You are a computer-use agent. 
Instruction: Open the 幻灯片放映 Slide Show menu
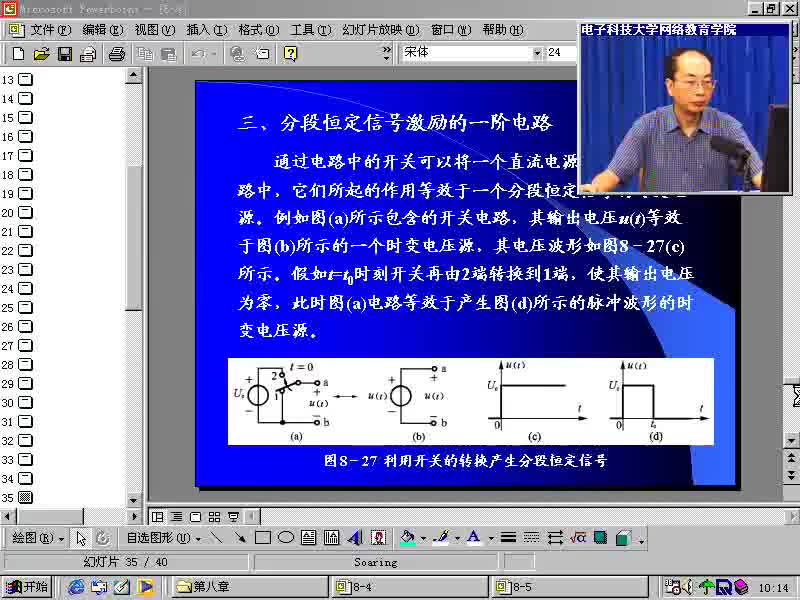click(381, 30)
